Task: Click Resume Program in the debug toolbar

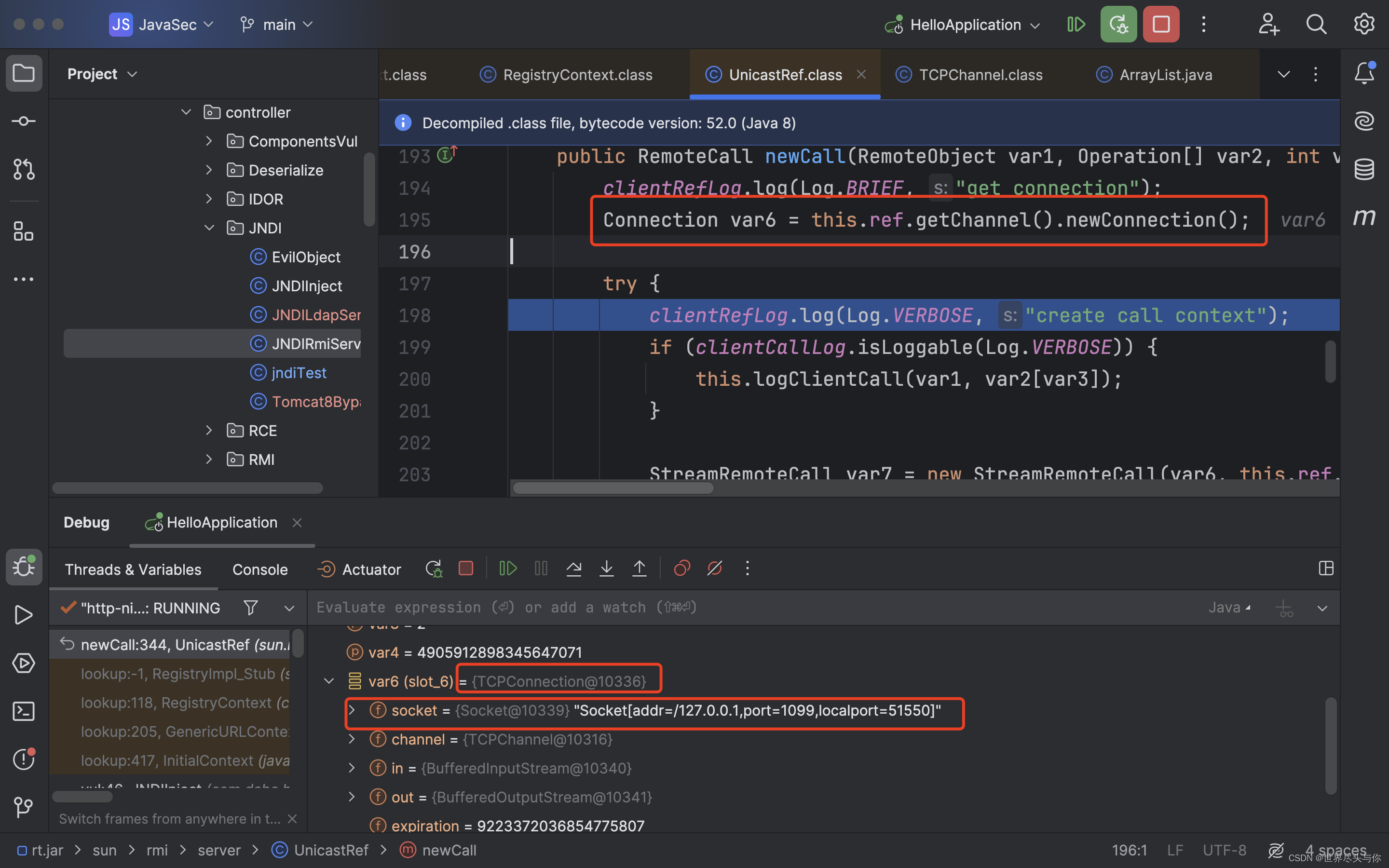Action: coord(508,569)
